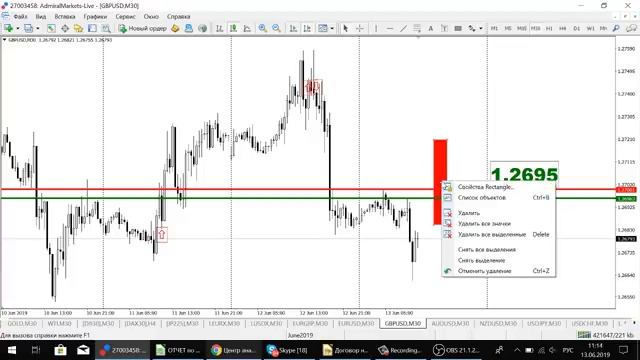Select the text A tool

(431, 28)
